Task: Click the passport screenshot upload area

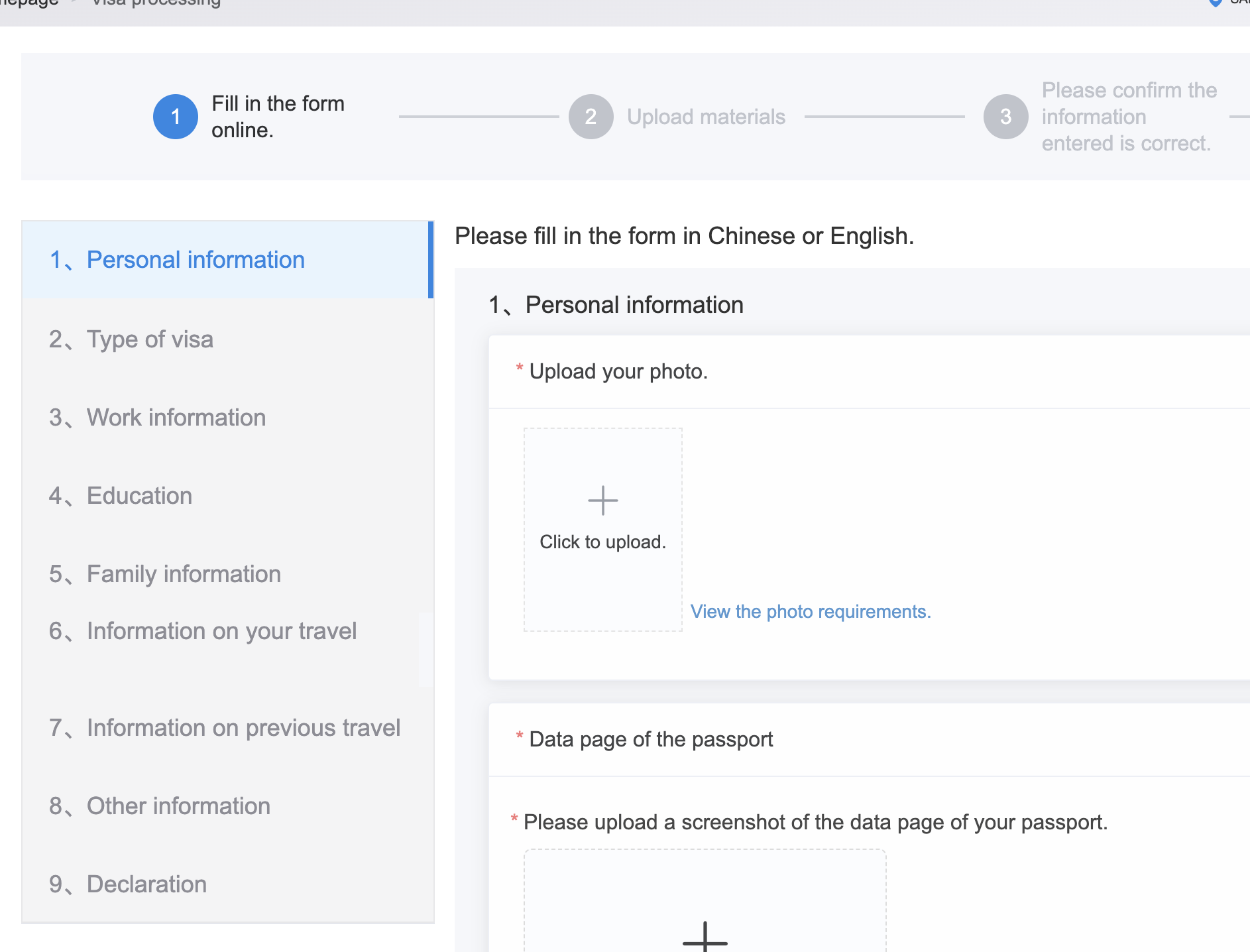Action: [x=705, y=902]
